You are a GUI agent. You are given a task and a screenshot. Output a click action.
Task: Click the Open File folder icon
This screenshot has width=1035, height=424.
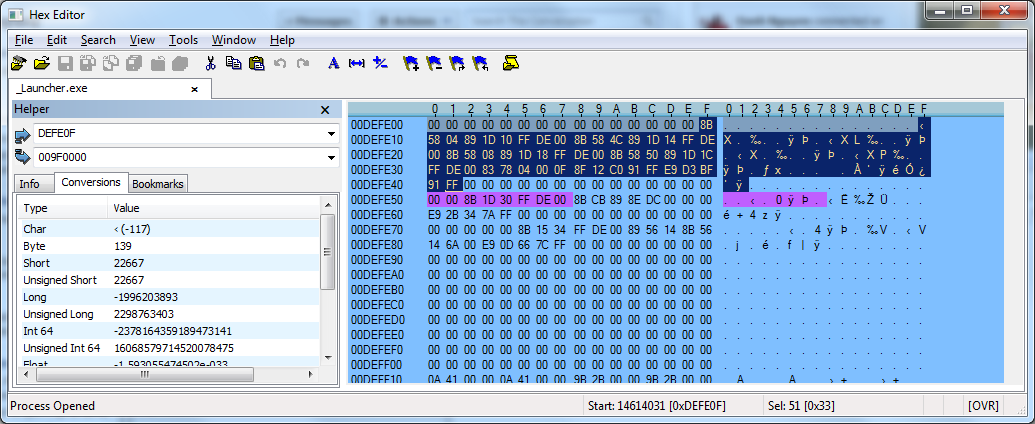point(41,64)
